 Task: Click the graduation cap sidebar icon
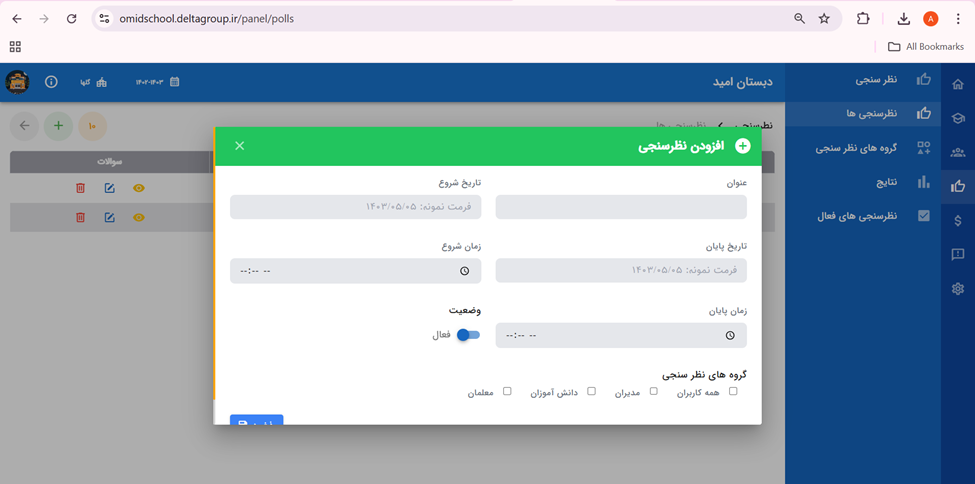coord(958,118)
